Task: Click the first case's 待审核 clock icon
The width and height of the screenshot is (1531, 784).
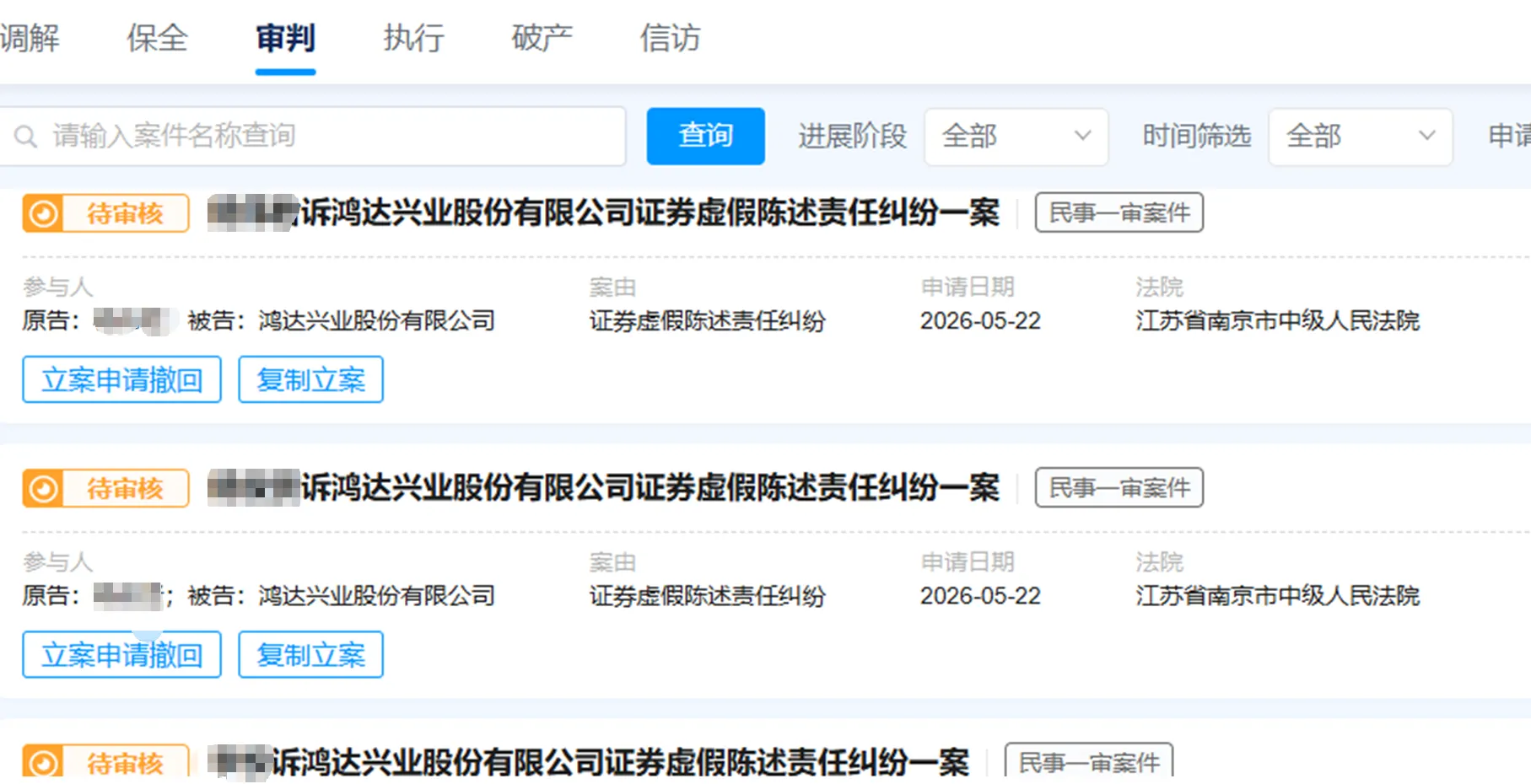Action: tap(43, 213)
